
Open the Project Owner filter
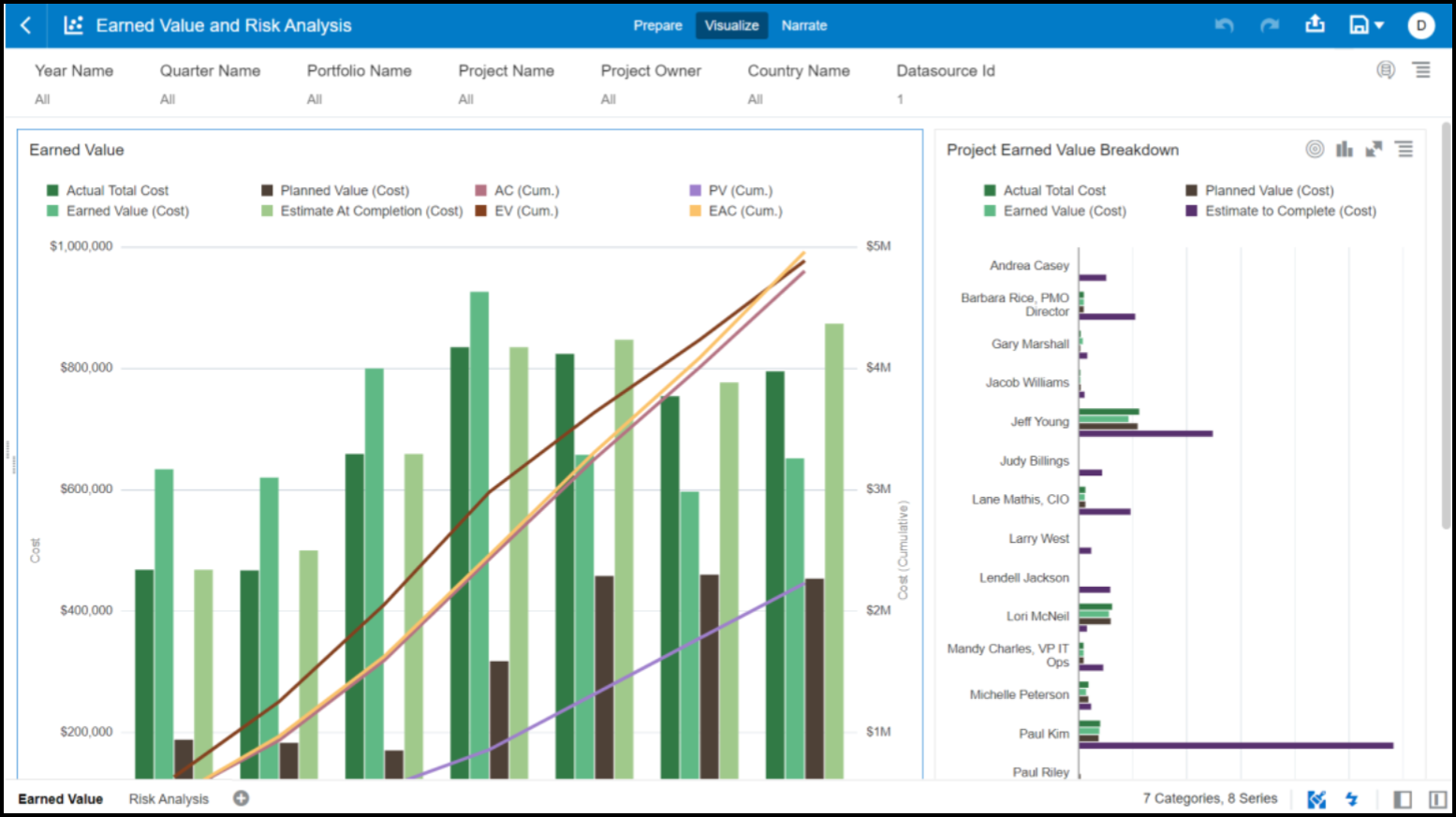(651, 83)
